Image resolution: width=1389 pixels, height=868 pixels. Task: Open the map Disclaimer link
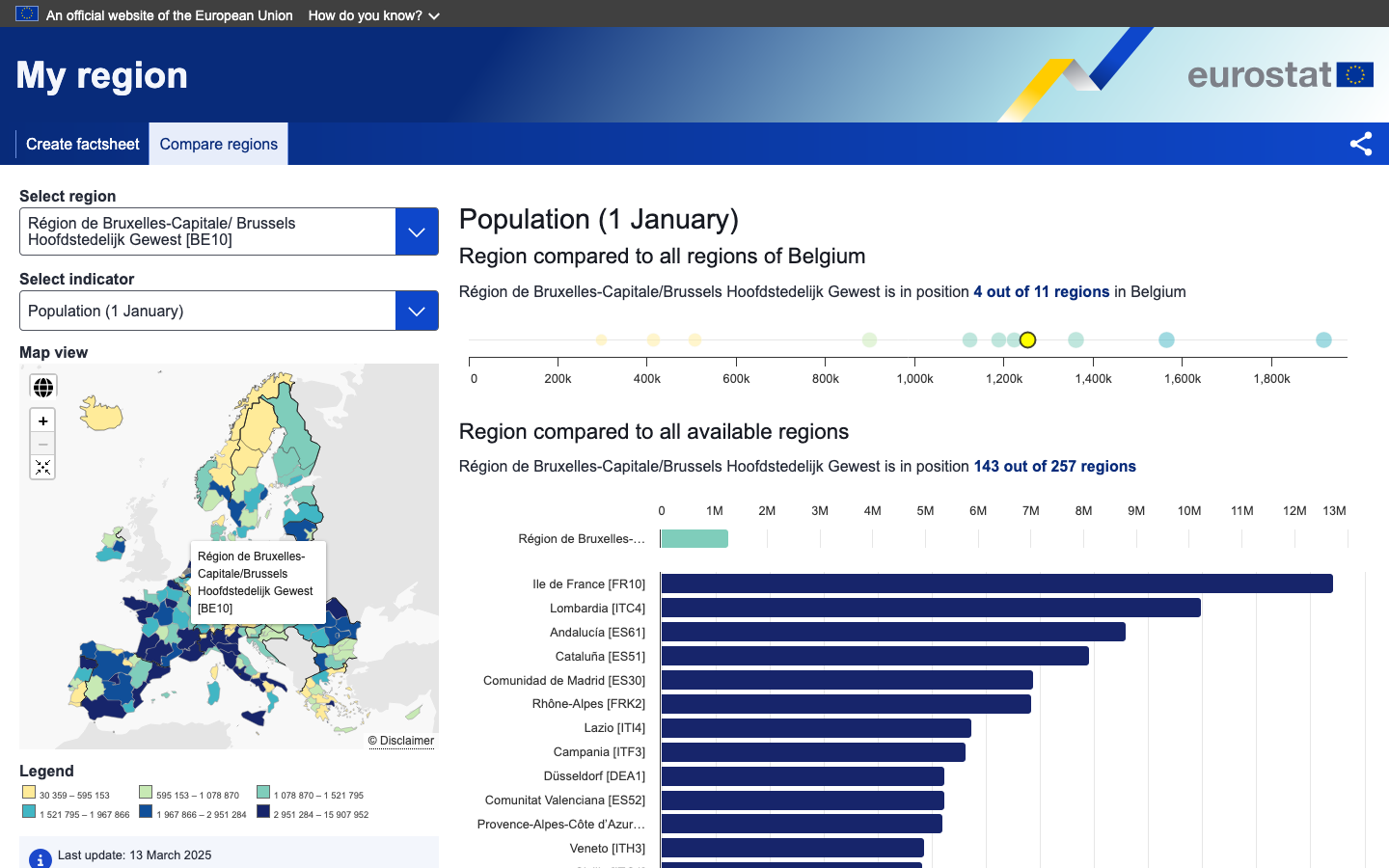point(401,741)
